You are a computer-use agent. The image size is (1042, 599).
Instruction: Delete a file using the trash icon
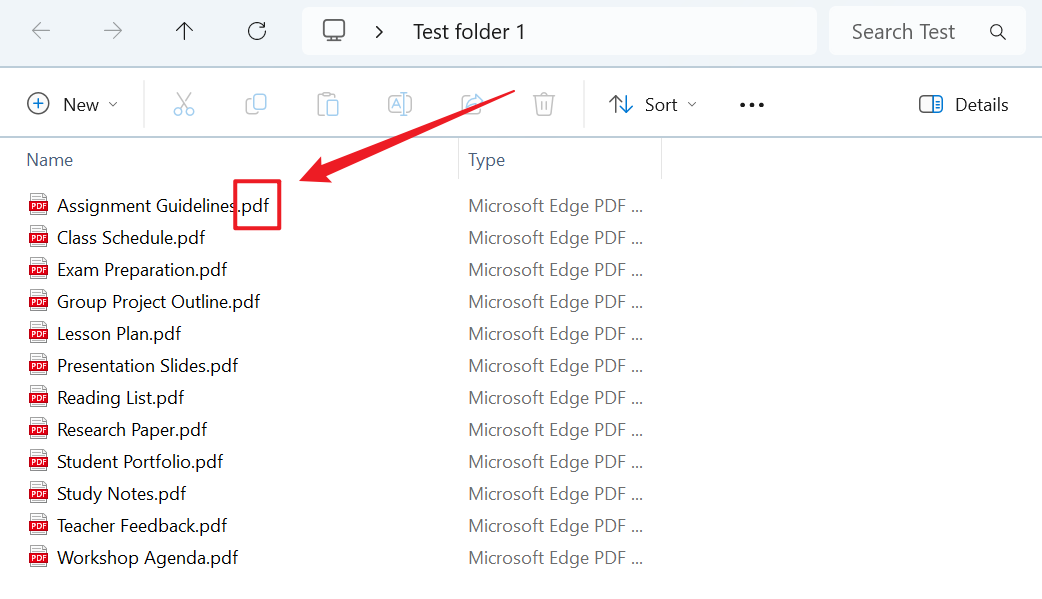(x=543, y=103)
